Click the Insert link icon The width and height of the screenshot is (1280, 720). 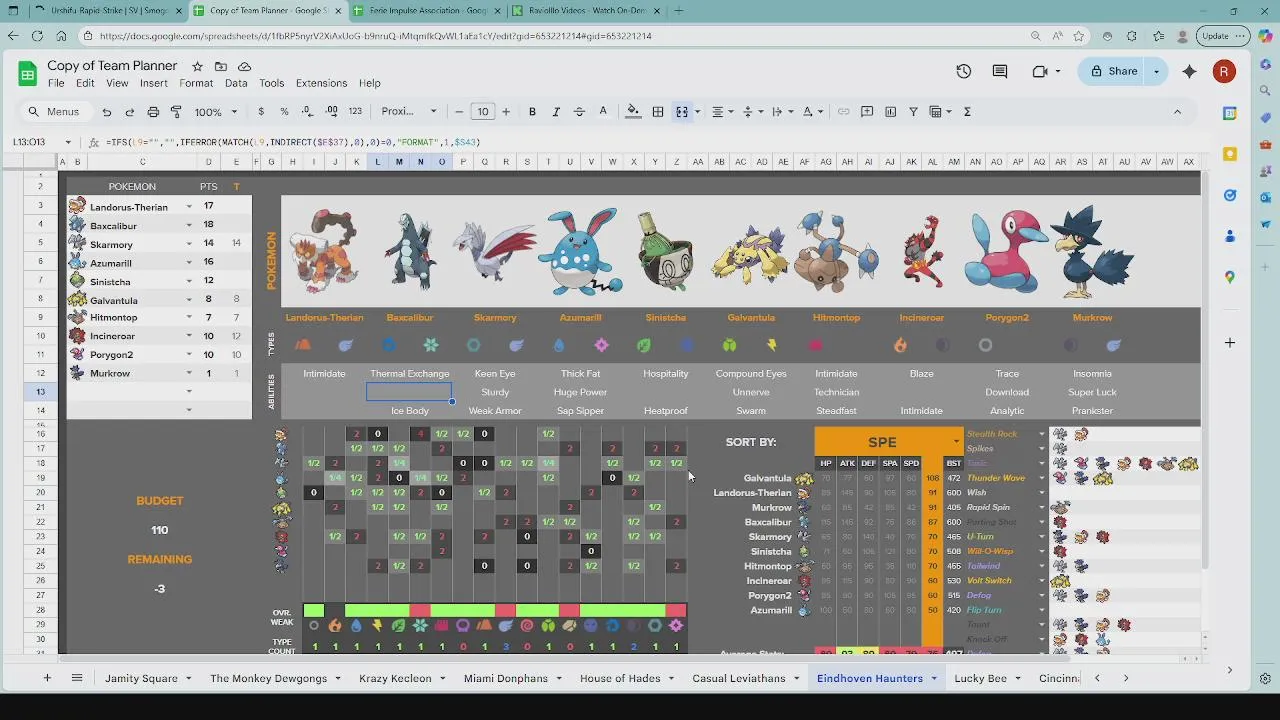tap(843, 112)
